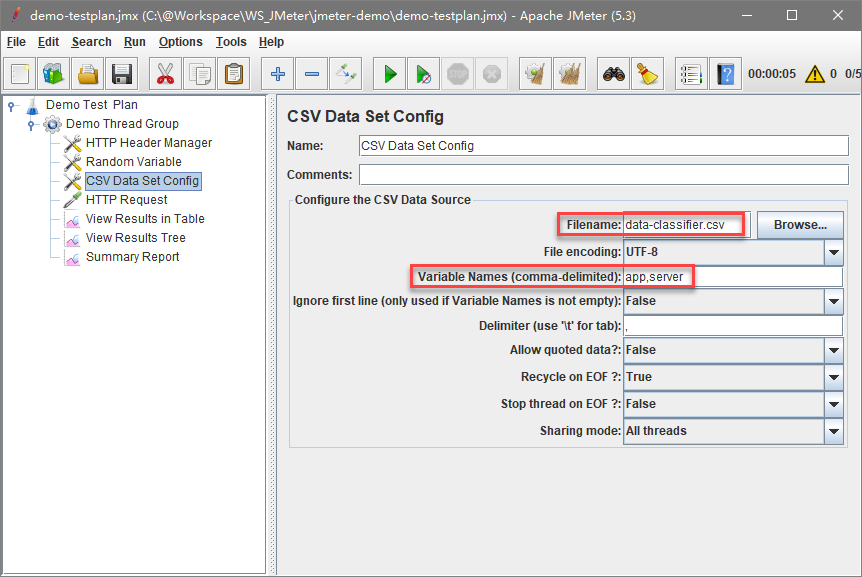Expand all nodes with plus icon

click(278, 74)
